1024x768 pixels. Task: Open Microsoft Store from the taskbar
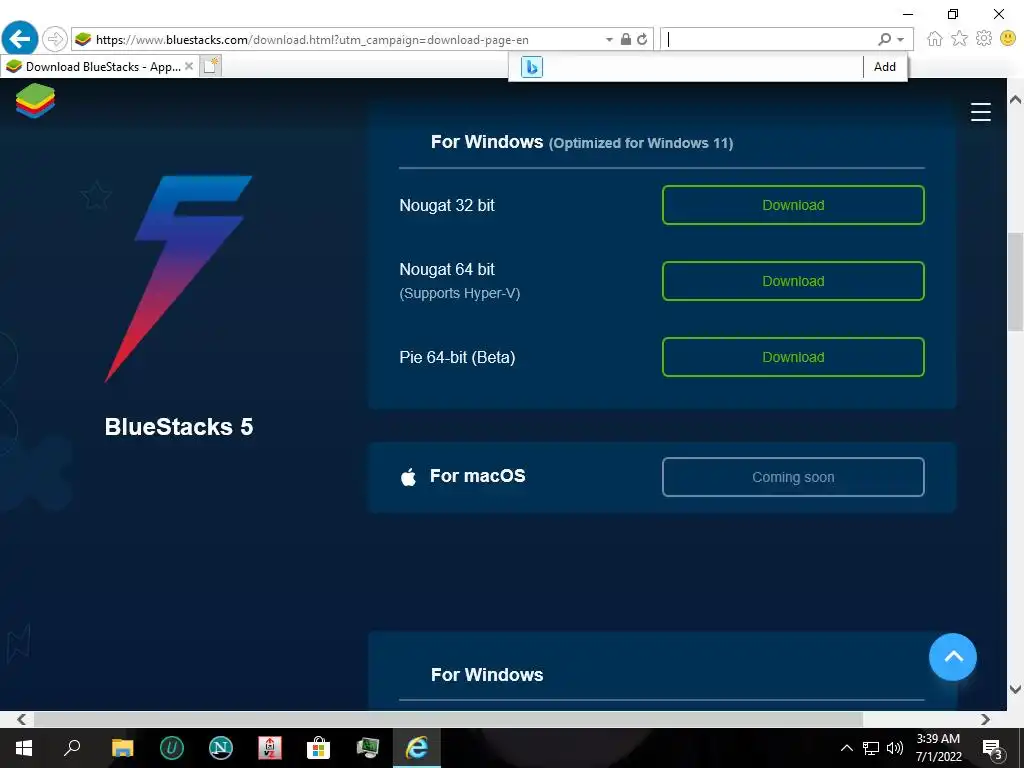coord(319,748)
